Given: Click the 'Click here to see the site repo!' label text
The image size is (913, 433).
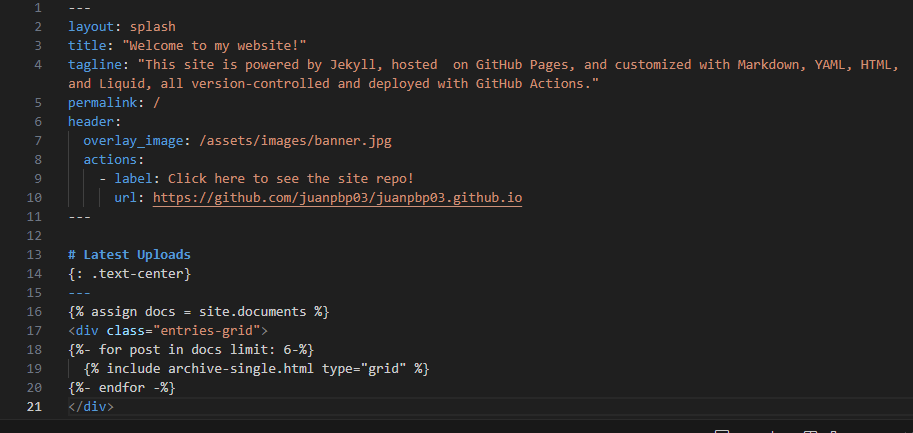Looking at the screenshot, I should coord(291,178).
